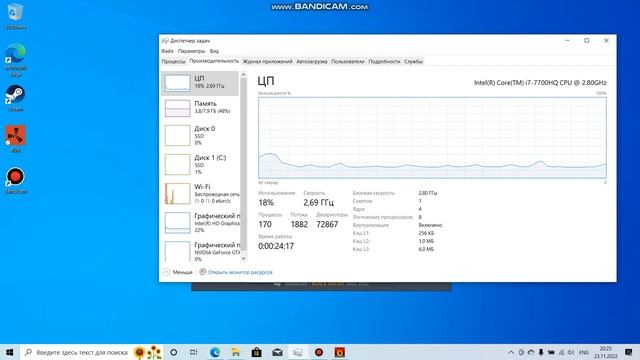Maximize the Task Manager window
Image resolution: width=640 pixels, height=360 pixels.
(x=587, y=41)
